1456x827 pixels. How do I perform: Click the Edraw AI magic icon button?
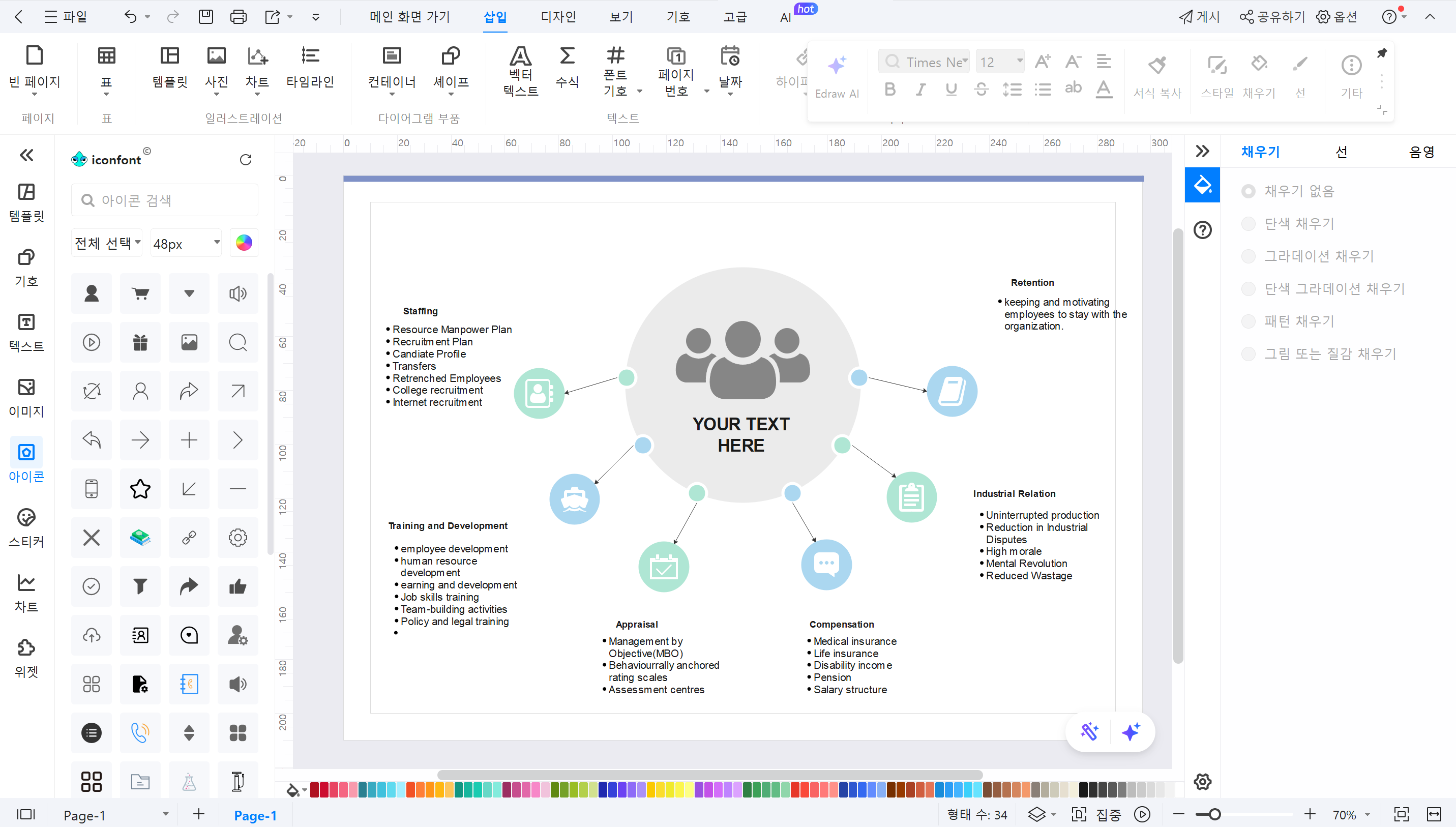(x=1131, y=732)
